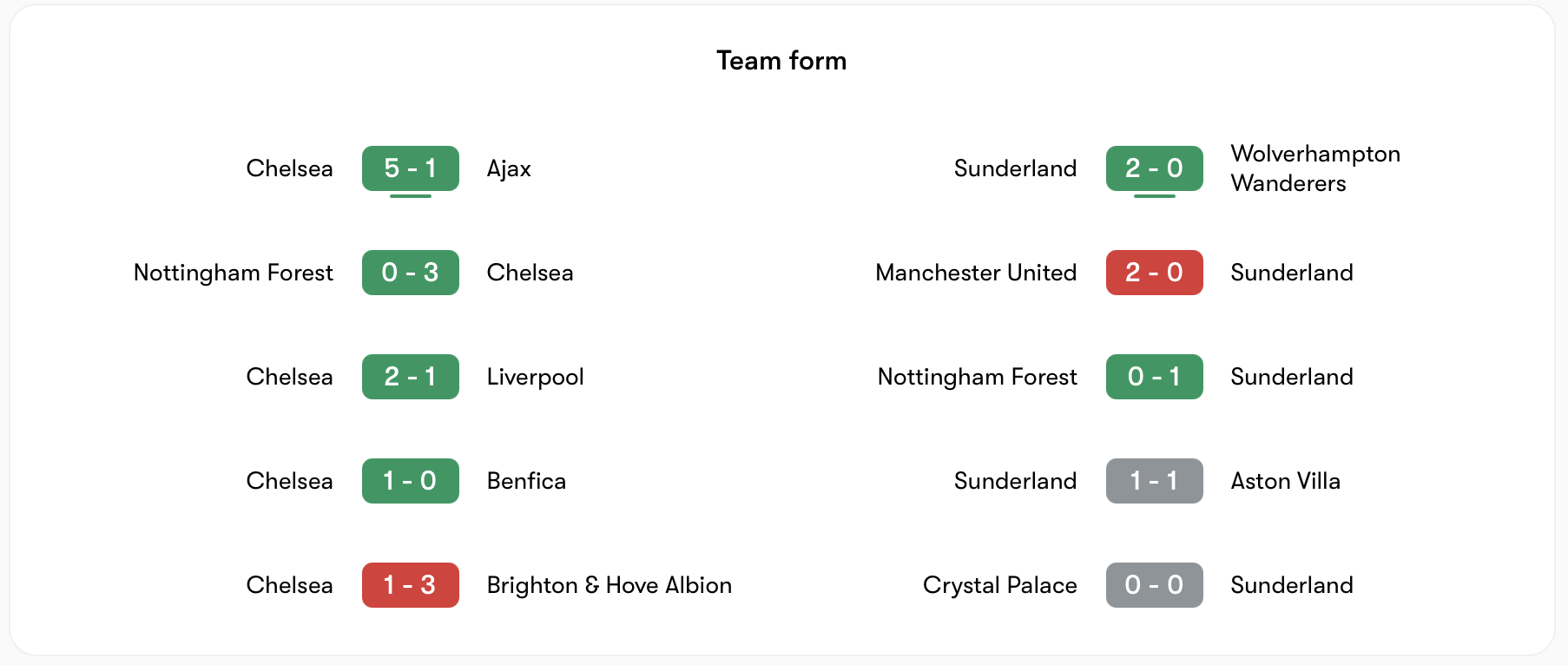
Task: Select the Aston Villa team name
Action: tap(1285, 481)
